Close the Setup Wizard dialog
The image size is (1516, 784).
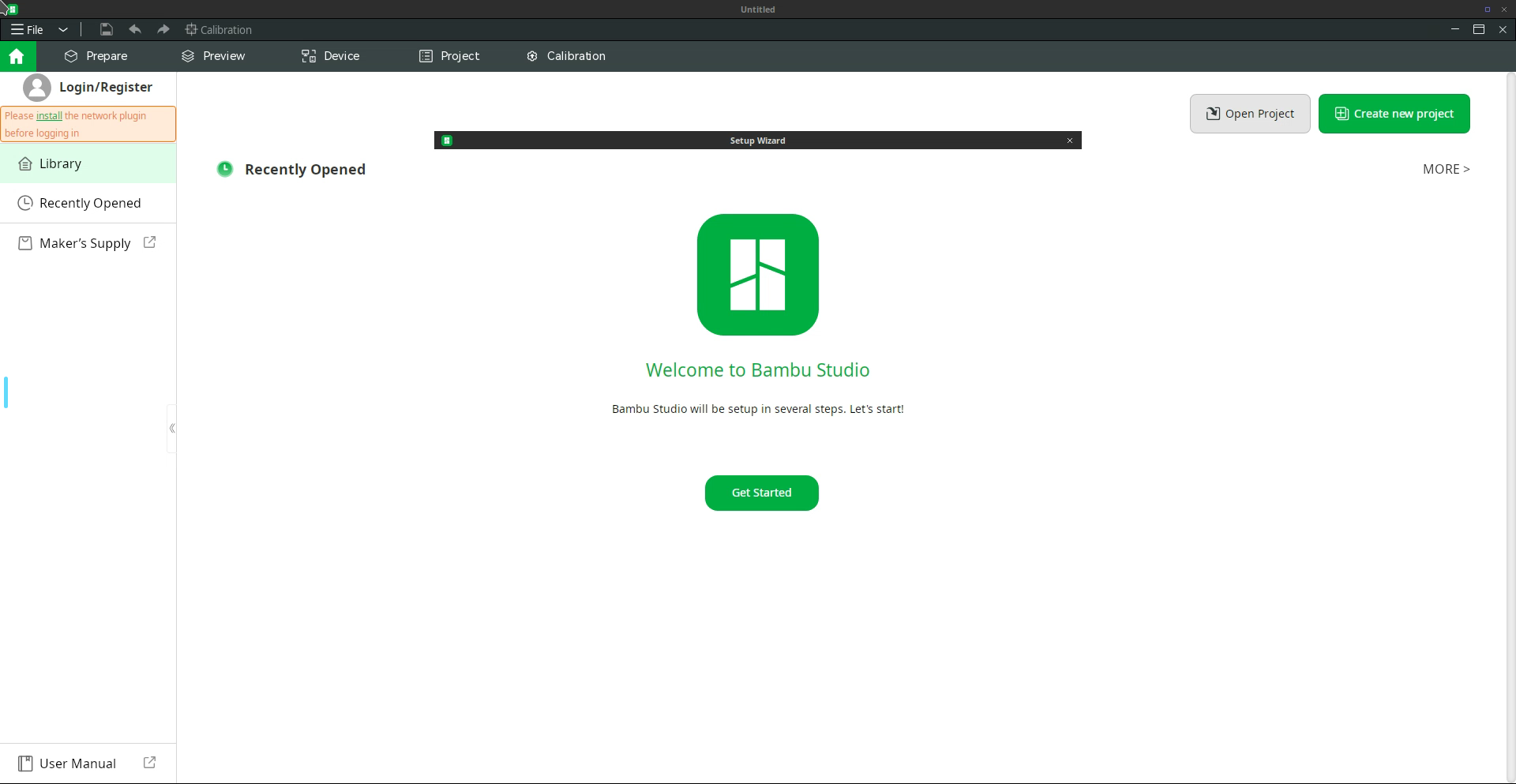click(1070, 141)
